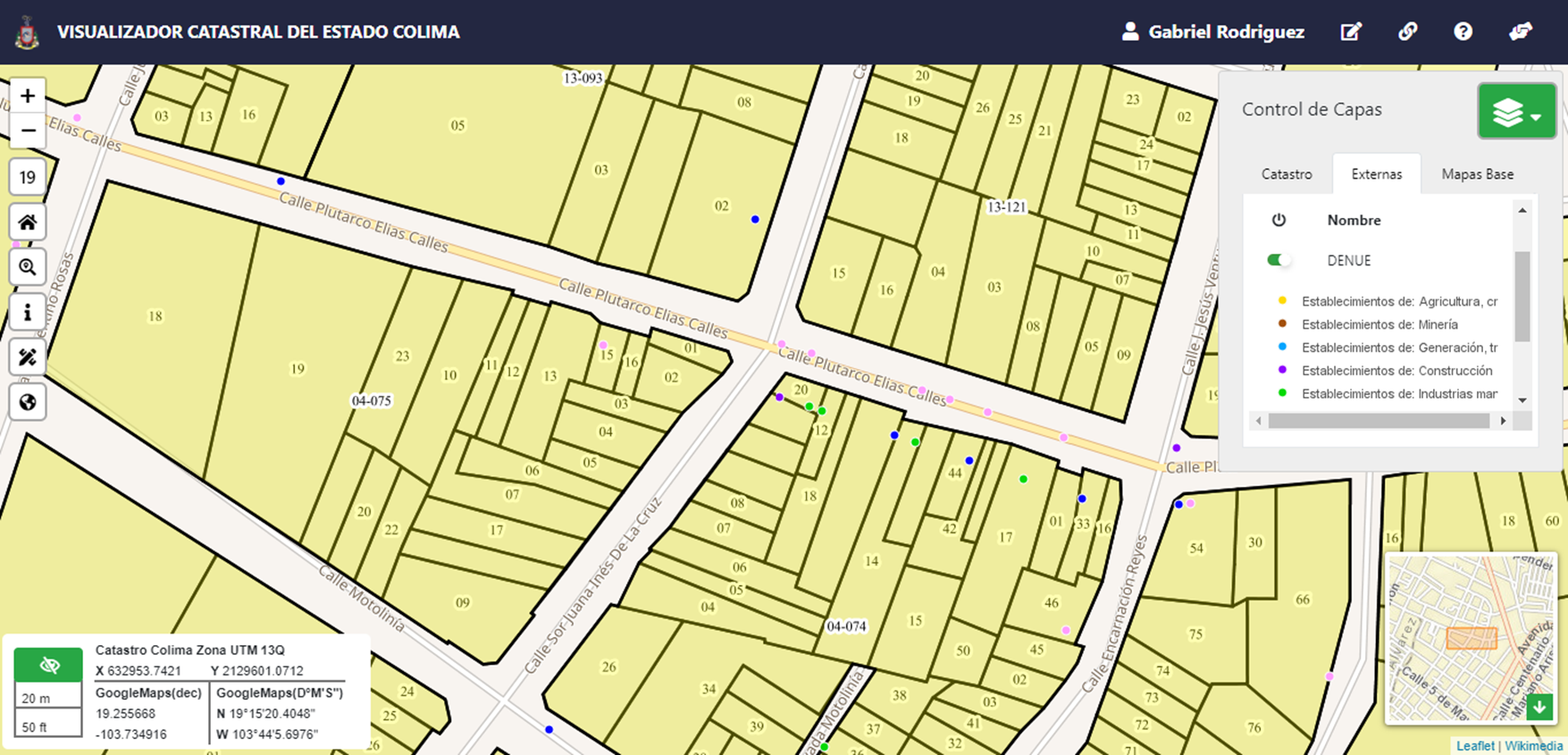Switch to the Catastro tab

(1287, 174)
